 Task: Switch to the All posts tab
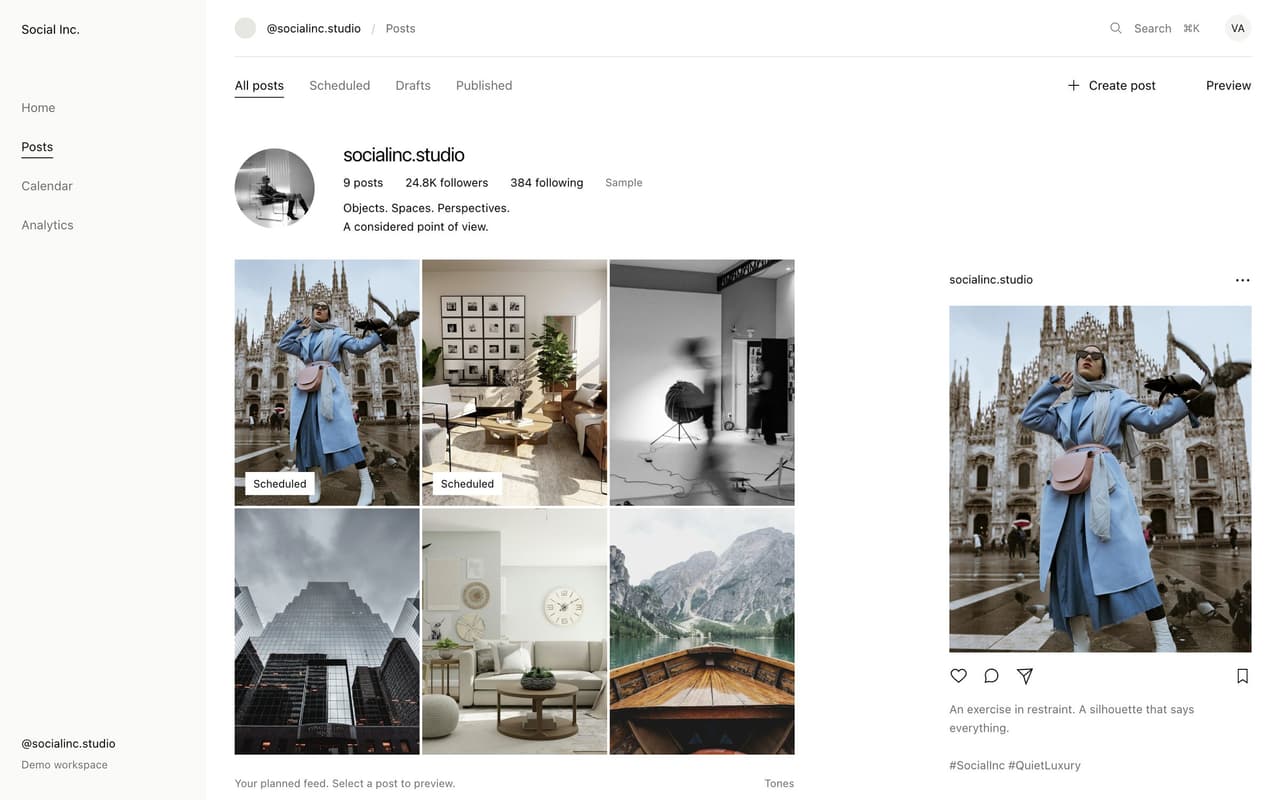tap(259, 86)
